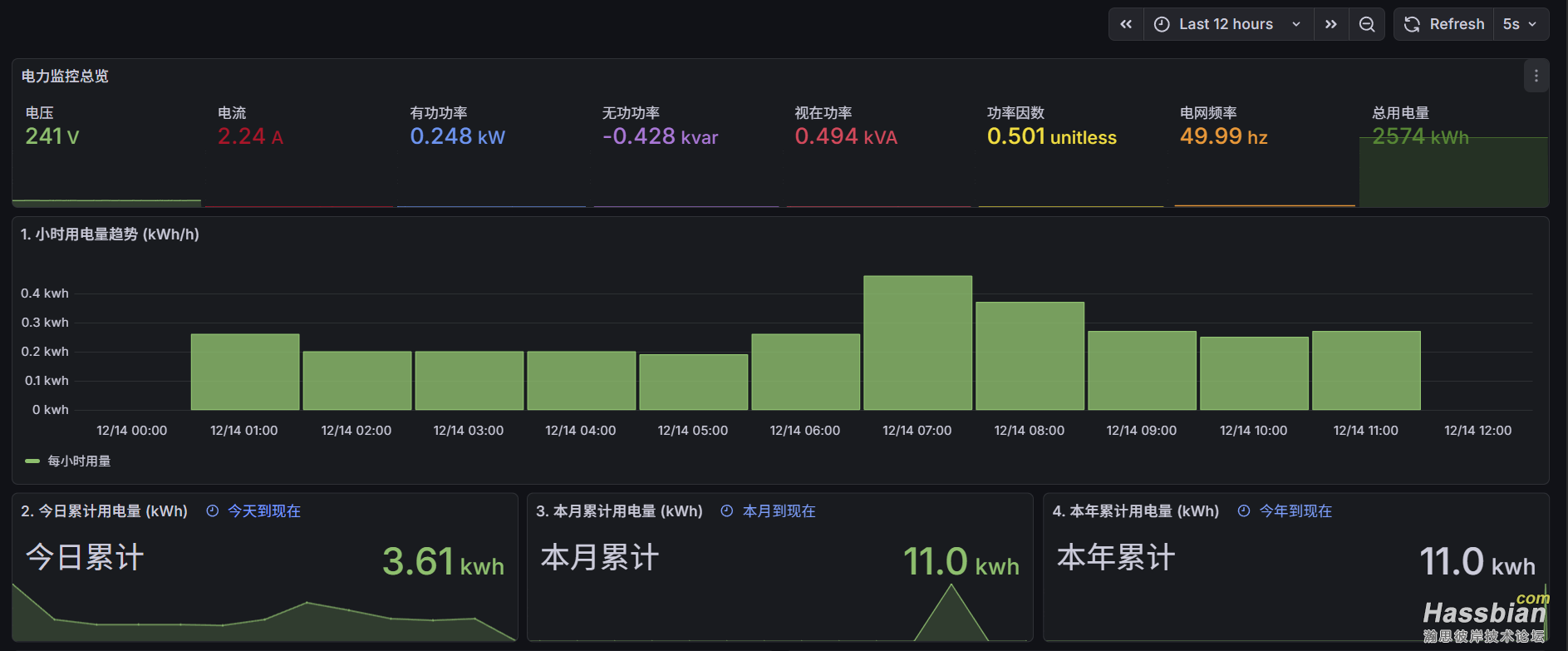Click the refresh dashboard icon
Screen dimensions: 1568x651
coord(1412,24)
